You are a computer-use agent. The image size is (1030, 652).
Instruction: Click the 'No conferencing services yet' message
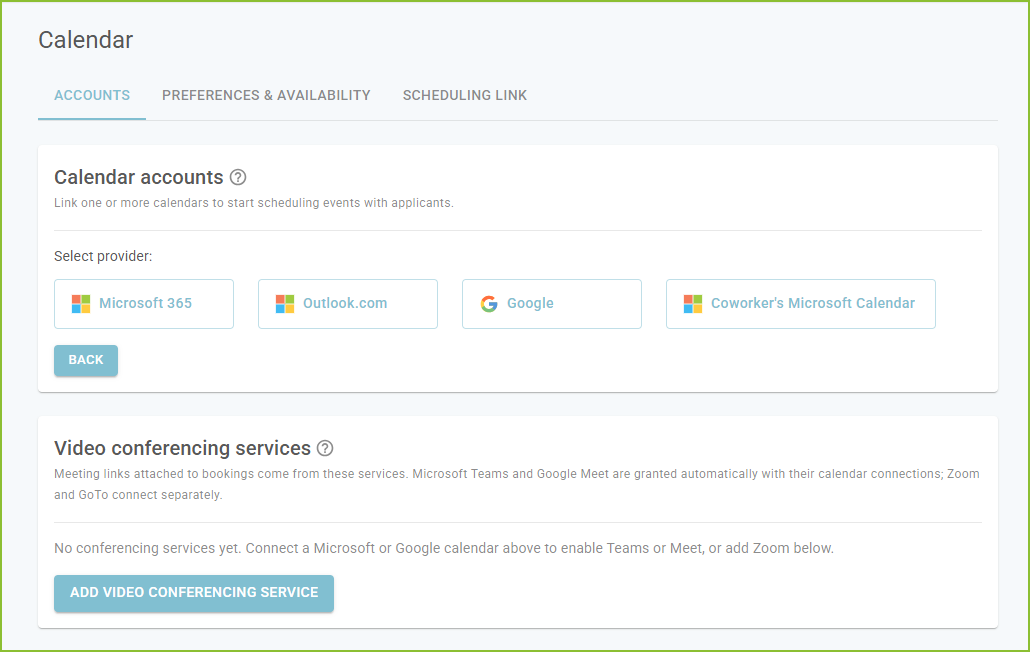[x=444, y=548]
